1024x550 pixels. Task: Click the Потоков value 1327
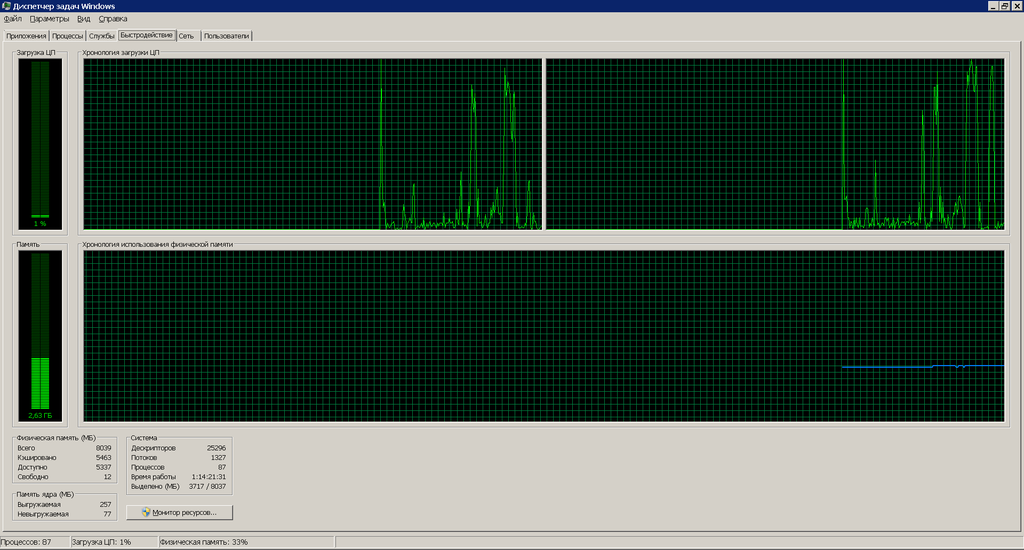pyautogui.click(x=218, y=458)
